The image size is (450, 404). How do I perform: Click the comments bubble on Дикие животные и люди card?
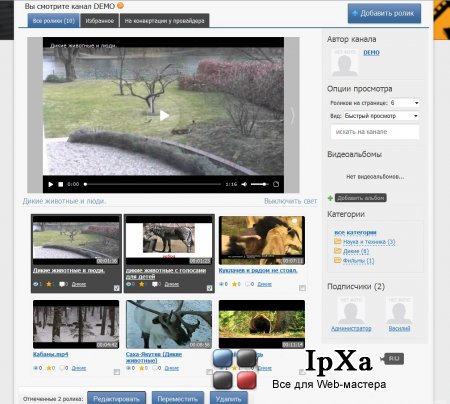[62, 284]
